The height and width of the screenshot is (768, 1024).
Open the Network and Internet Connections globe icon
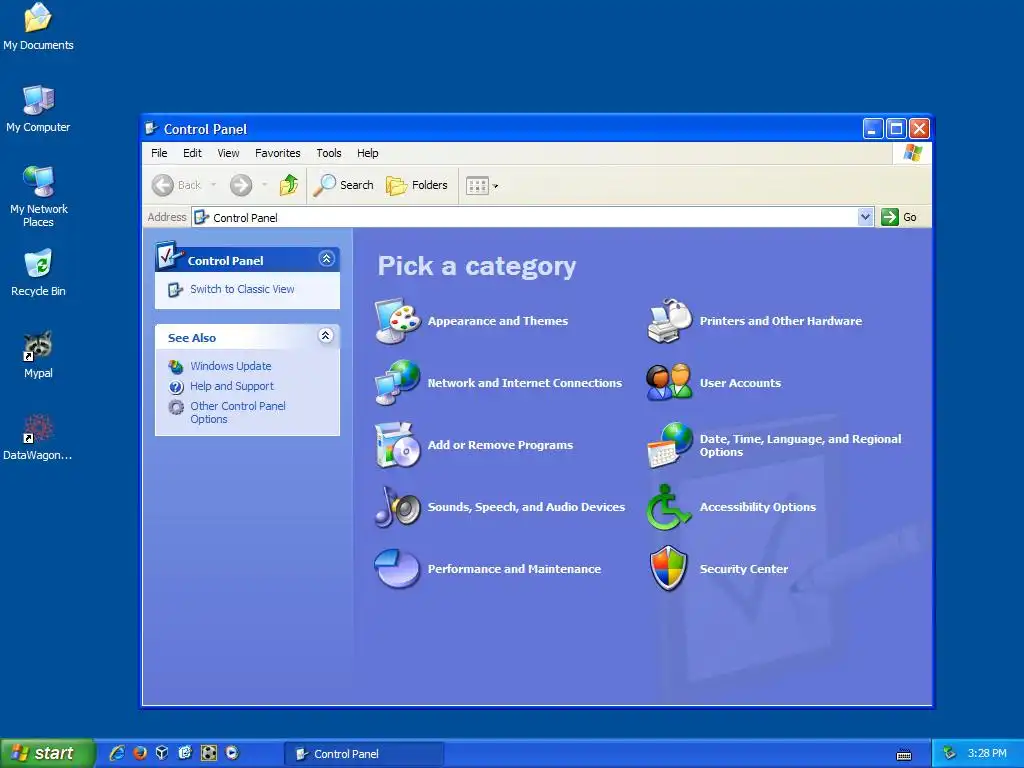(x=398, y=383)
